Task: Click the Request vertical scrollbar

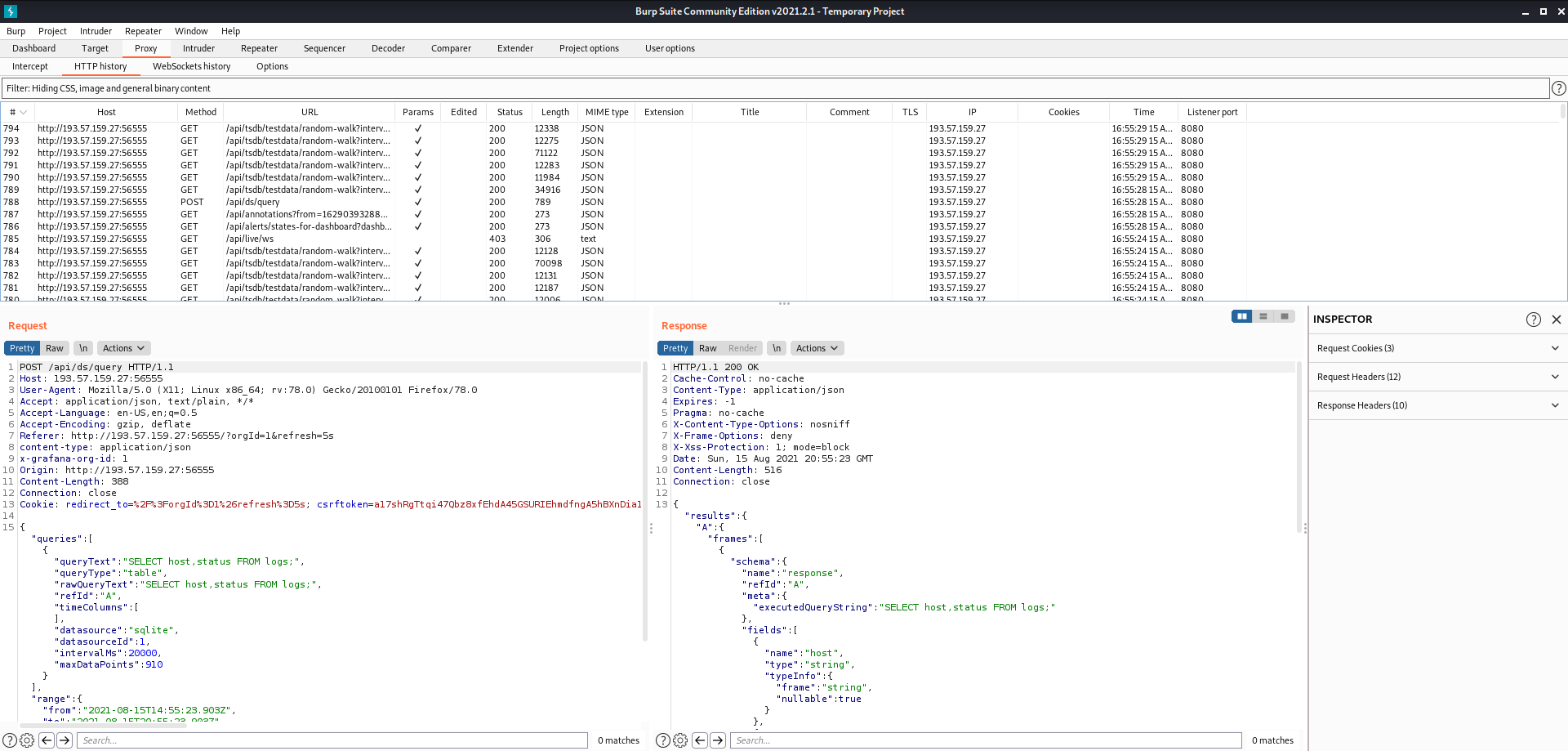Action: point(645,501)
